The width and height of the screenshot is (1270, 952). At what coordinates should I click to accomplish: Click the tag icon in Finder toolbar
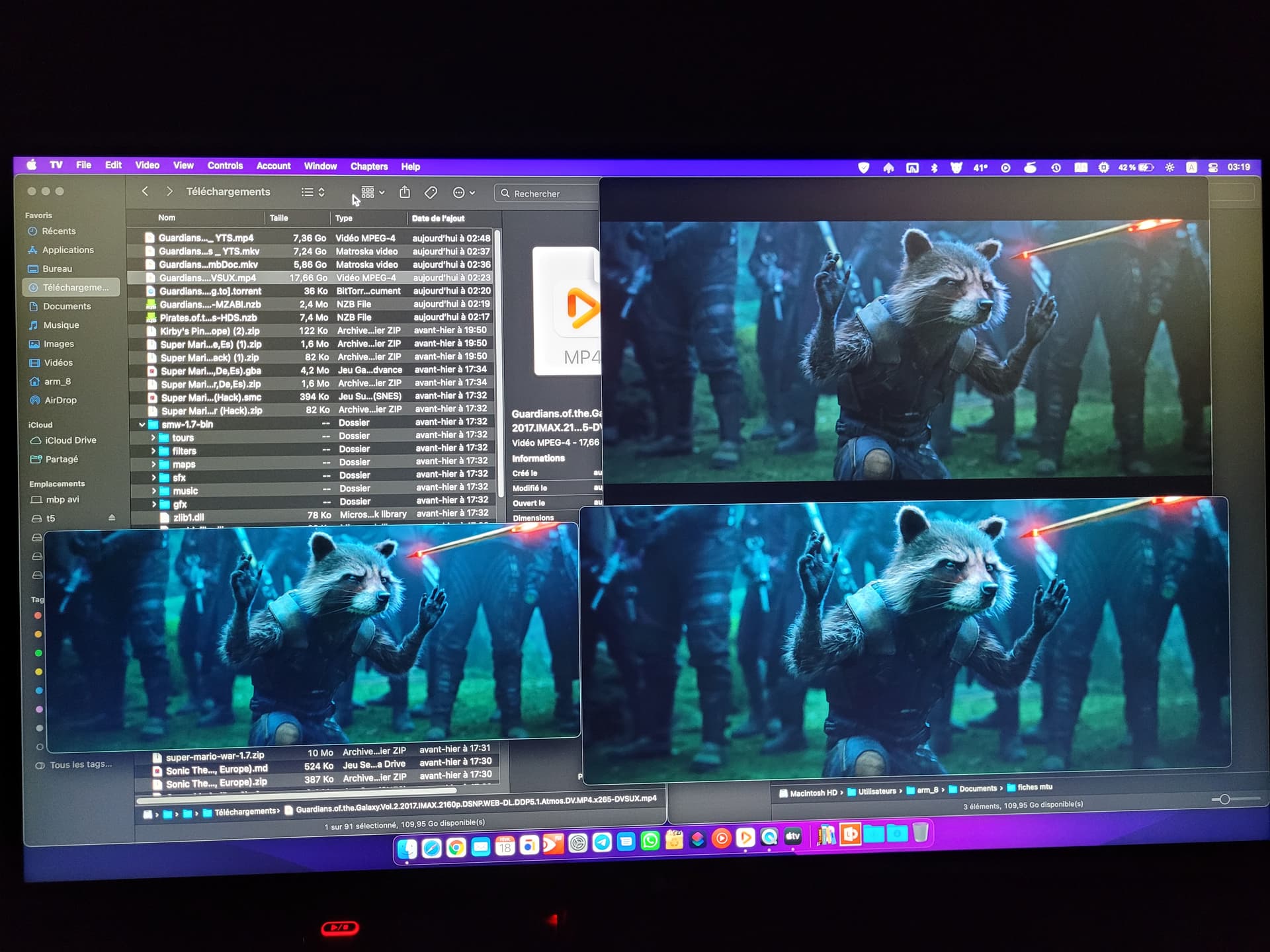(431, 192)
